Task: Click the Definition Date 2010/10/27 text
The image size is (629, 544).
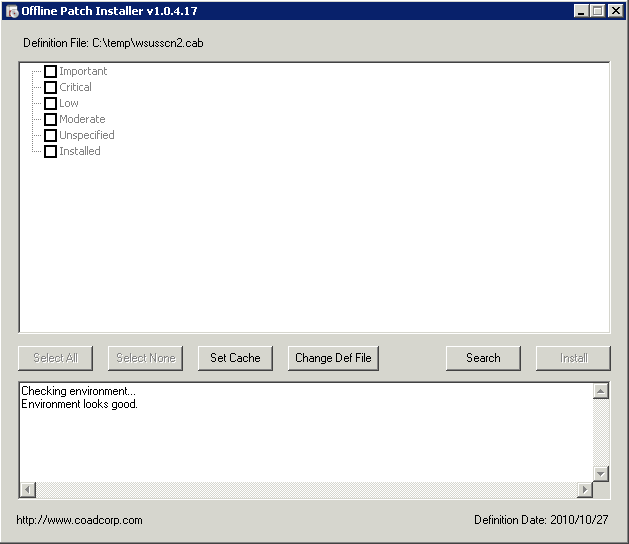Action: pyautogui.click(x=541, y=520)
